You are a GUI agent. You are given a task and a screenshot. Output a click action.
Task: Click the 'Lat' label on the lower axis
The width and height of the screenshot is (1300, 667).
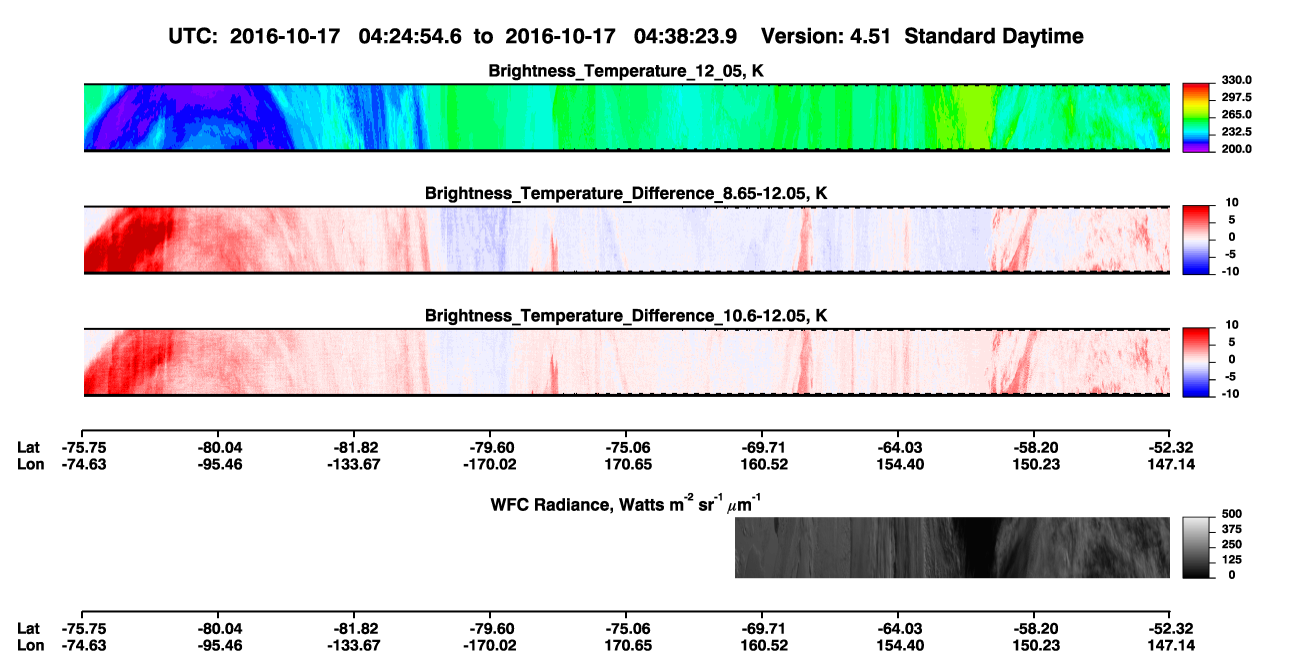[x=28, y=628]
